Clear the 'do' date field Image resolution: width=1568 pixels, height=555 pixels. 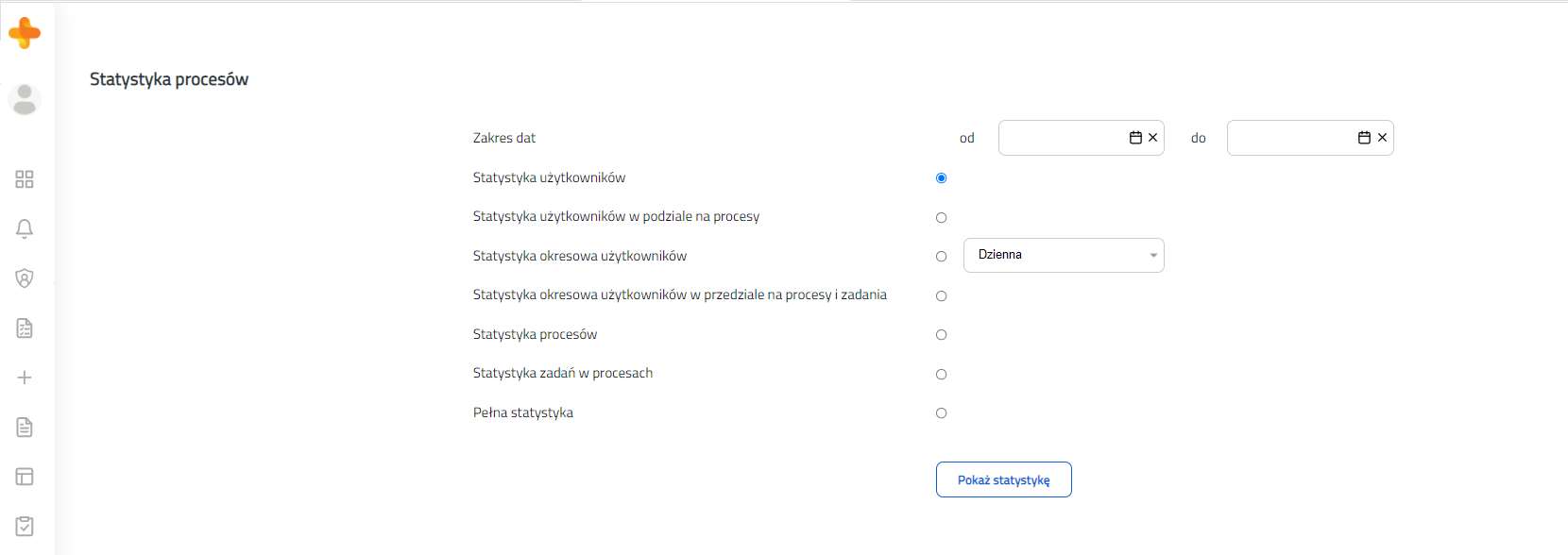click(1382, 138)
